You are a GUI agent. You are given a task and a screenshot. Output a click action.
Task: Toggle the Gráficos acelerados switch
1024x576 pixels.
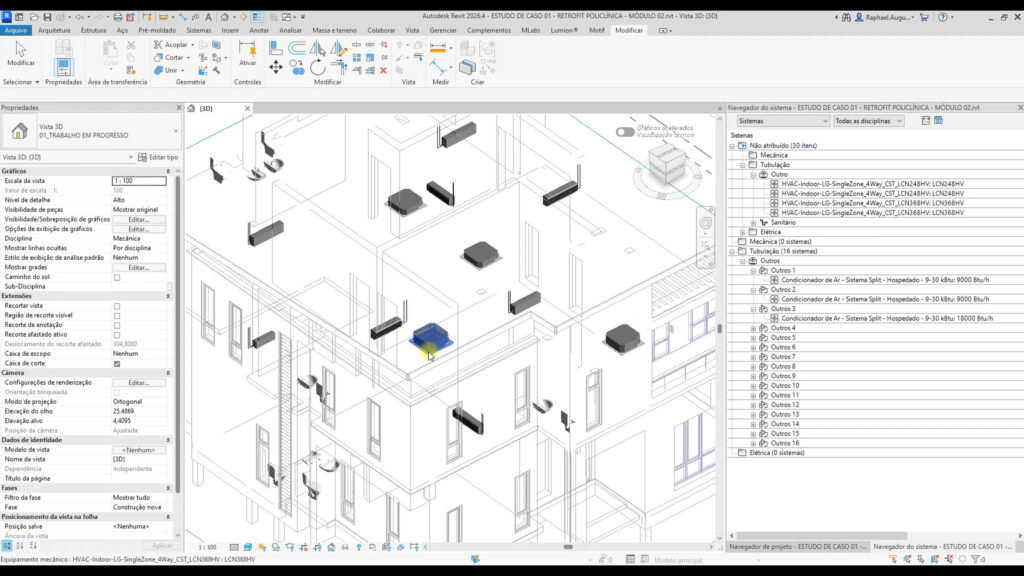click(624, 132)
